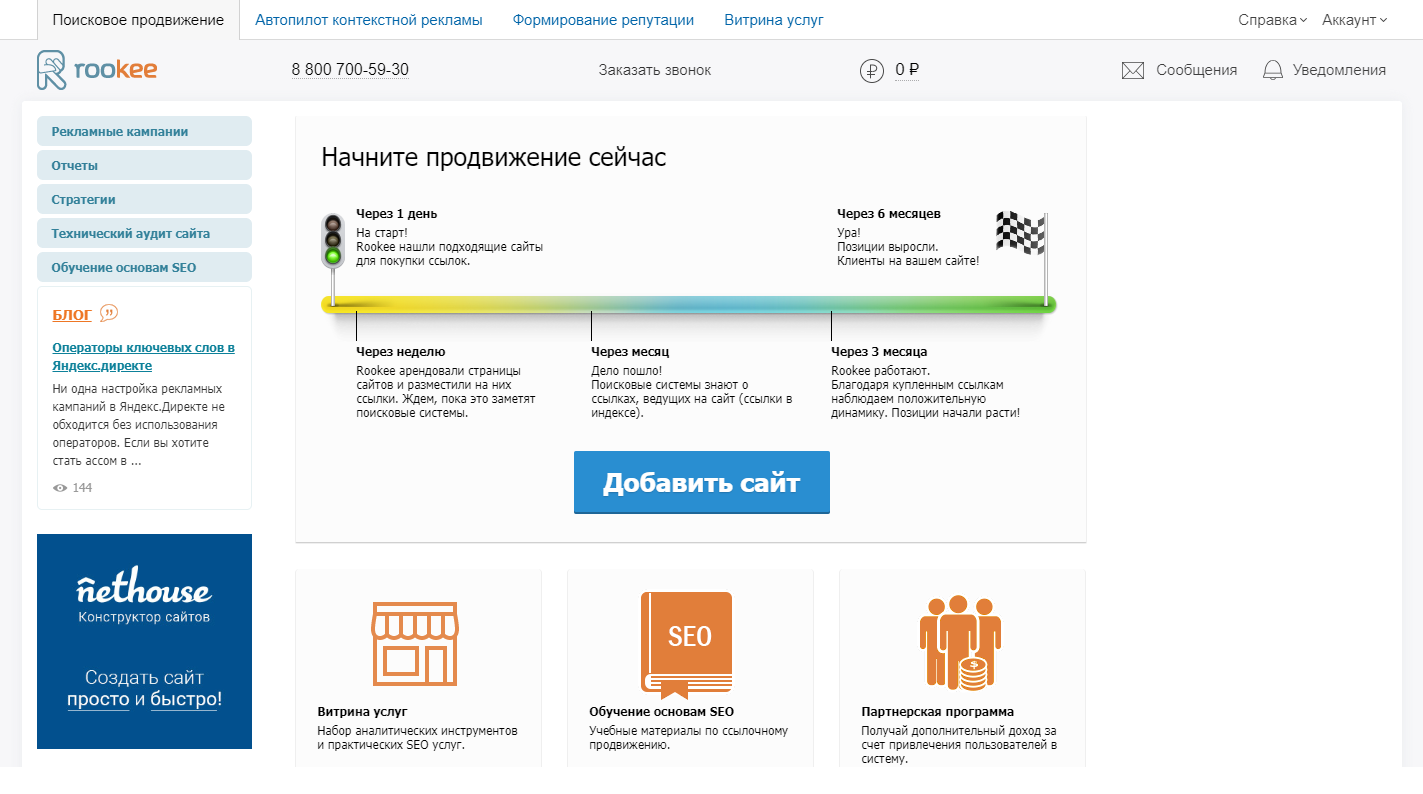
Task: Expand the Справка dropdown
Action: click(x=1268, y=19)
